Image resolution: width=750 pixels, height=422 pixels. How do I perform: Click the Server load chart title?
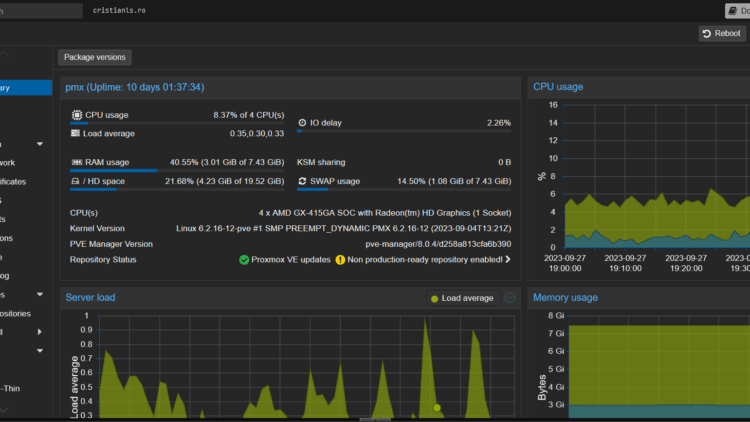[90, 298]
